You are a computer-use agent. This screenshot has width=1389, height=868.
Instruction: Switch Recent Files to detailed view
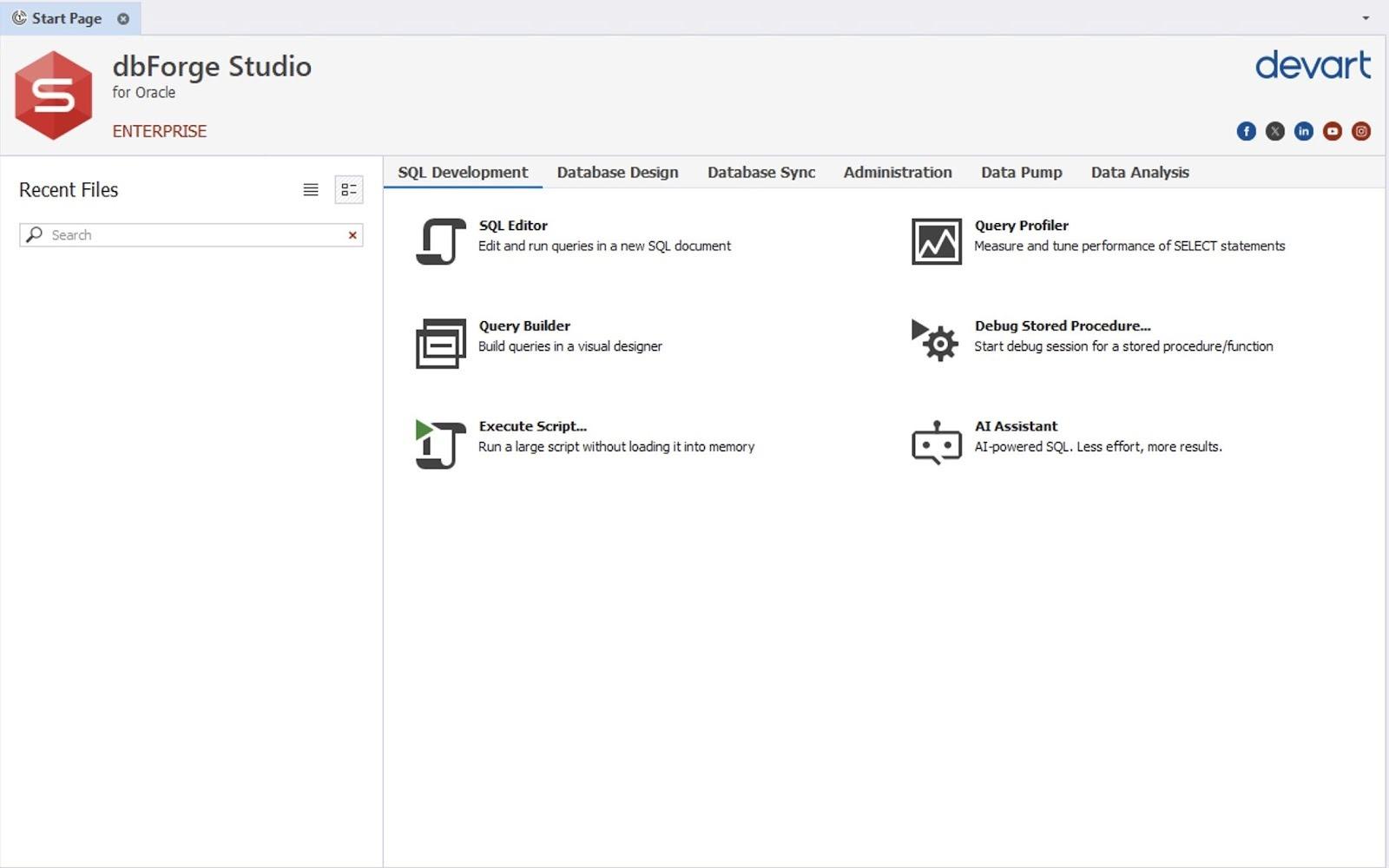coord(349,190)
